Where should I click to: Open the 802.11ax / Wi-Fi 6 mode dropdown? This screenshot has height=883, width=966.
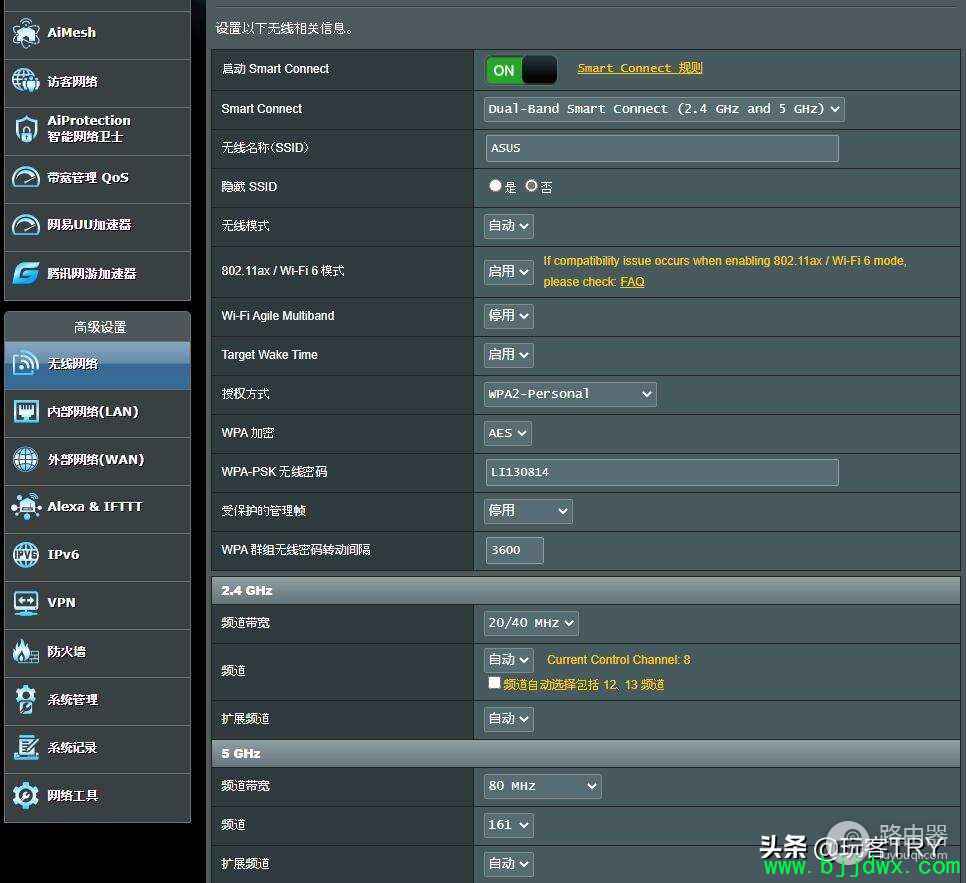(x=508, y=272)
